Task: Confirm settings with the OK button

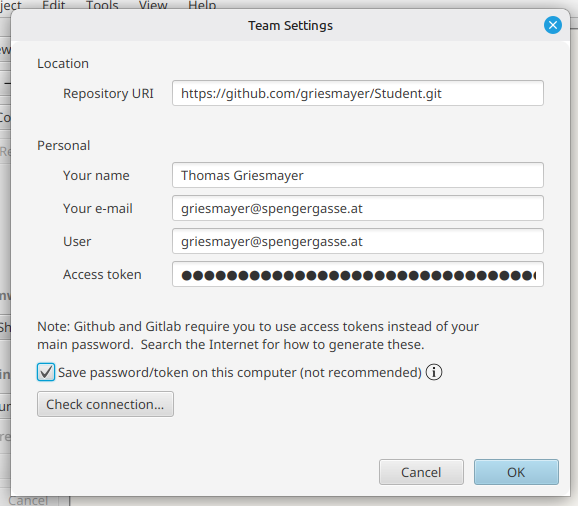Action: point(516,472)
